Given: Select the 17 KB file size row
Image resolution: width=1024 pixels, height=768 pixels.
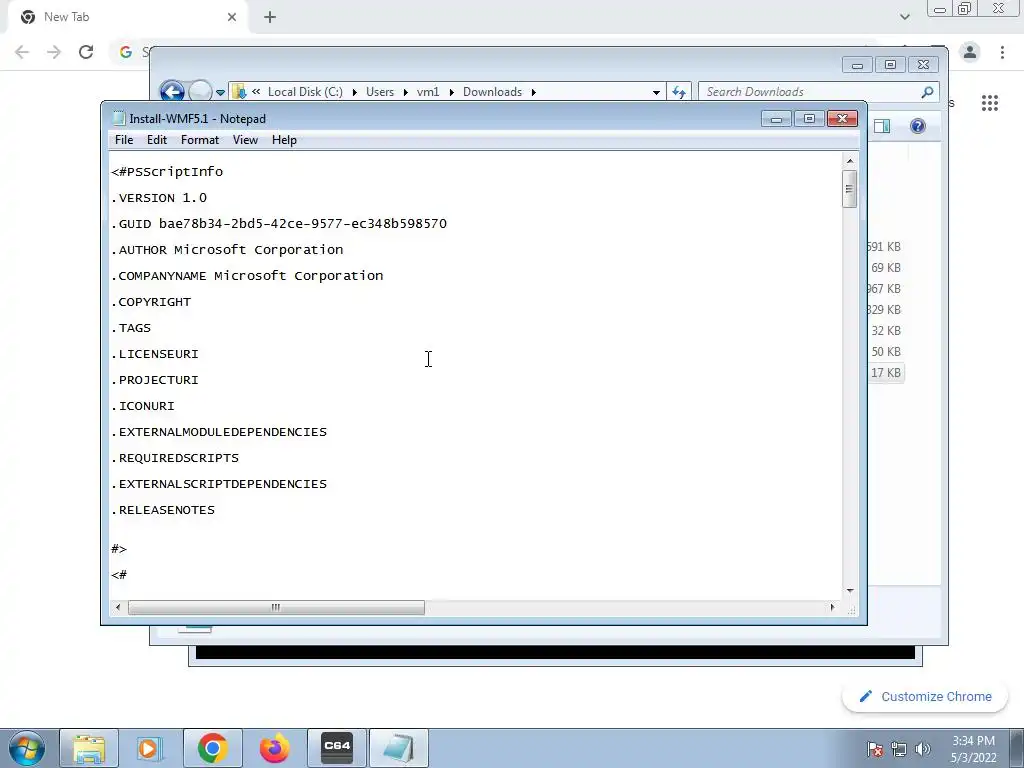Looking at the screenshot, I should [886, 373].
